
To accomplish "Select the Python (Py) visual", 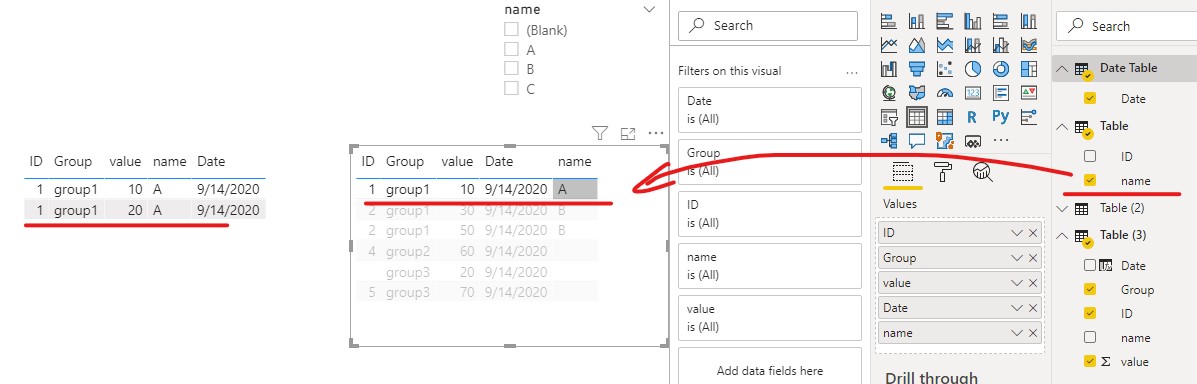I will click(x=1001, y=118).
